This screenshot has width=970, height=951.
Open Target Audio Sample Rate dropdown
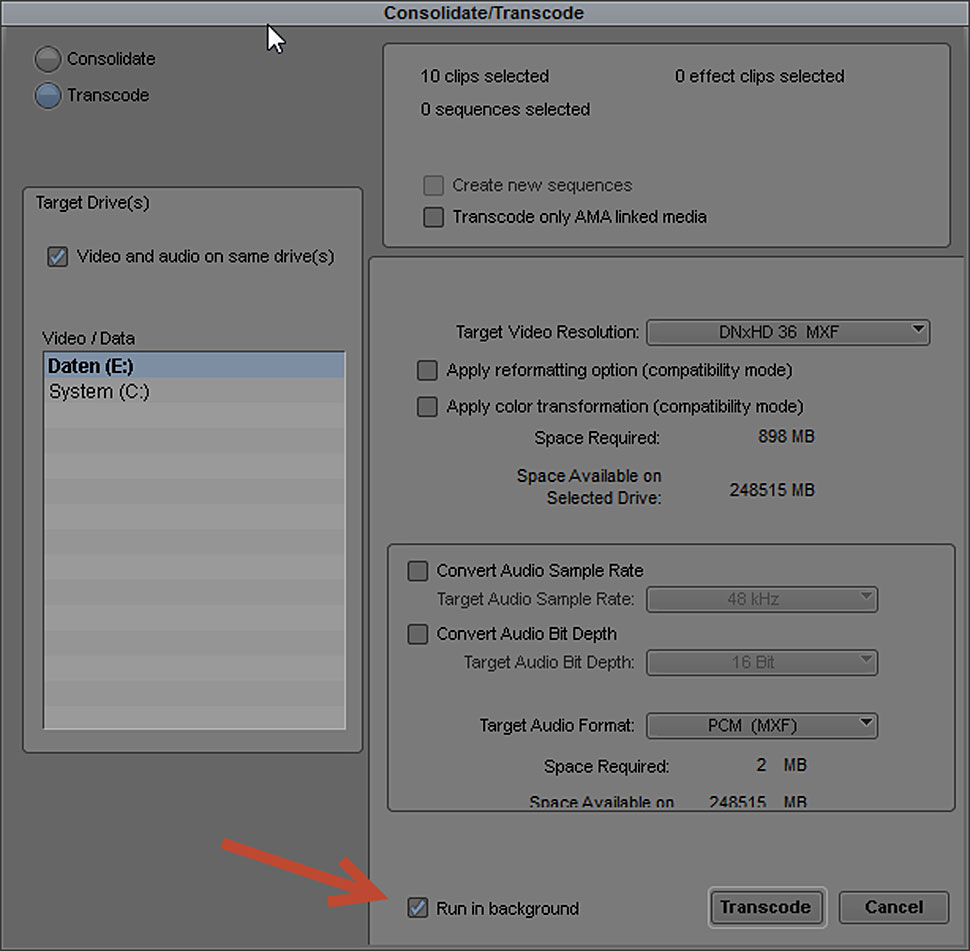[762, 600]
